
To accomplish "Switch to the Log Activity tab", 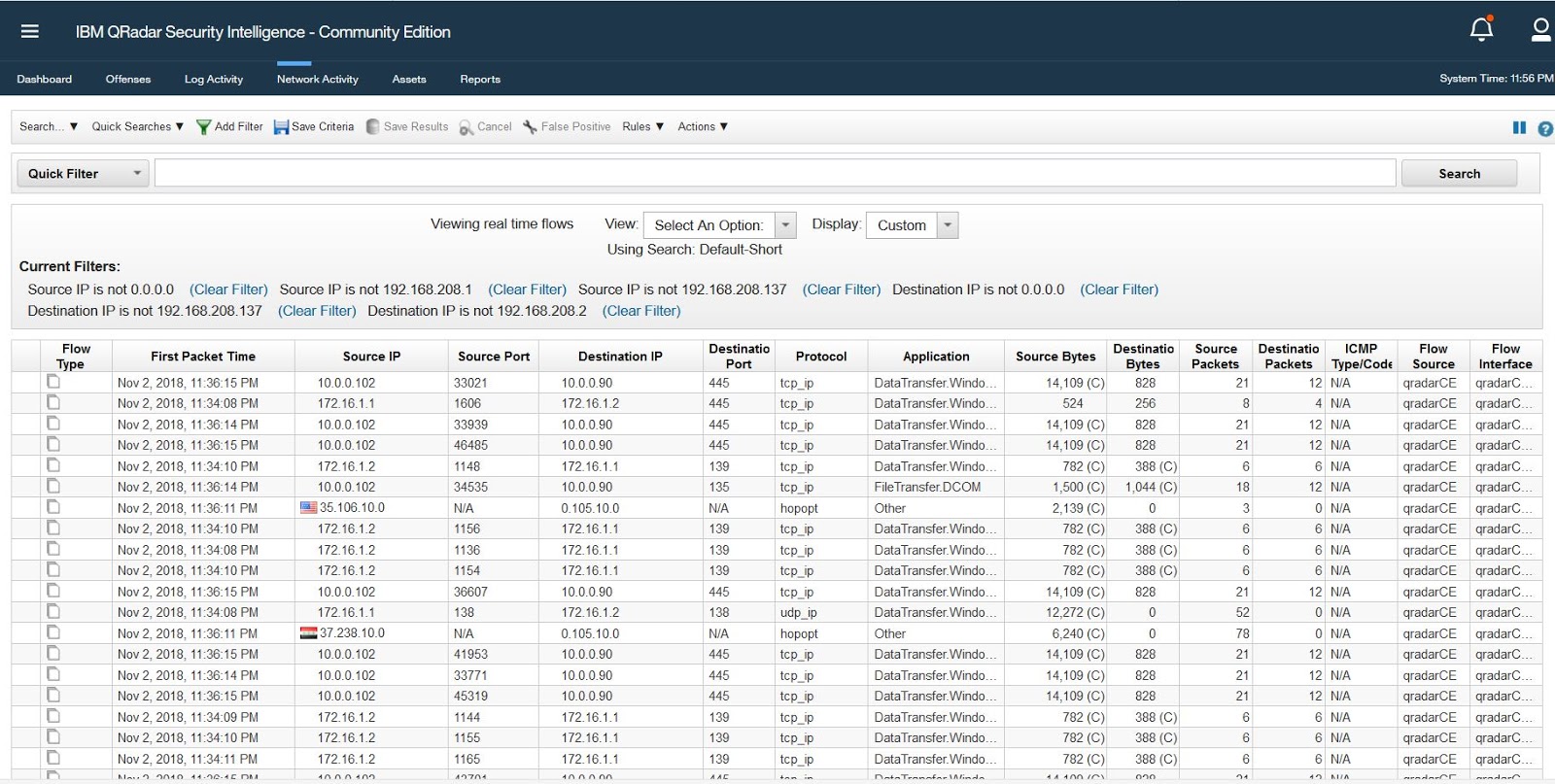I will 214,79.
